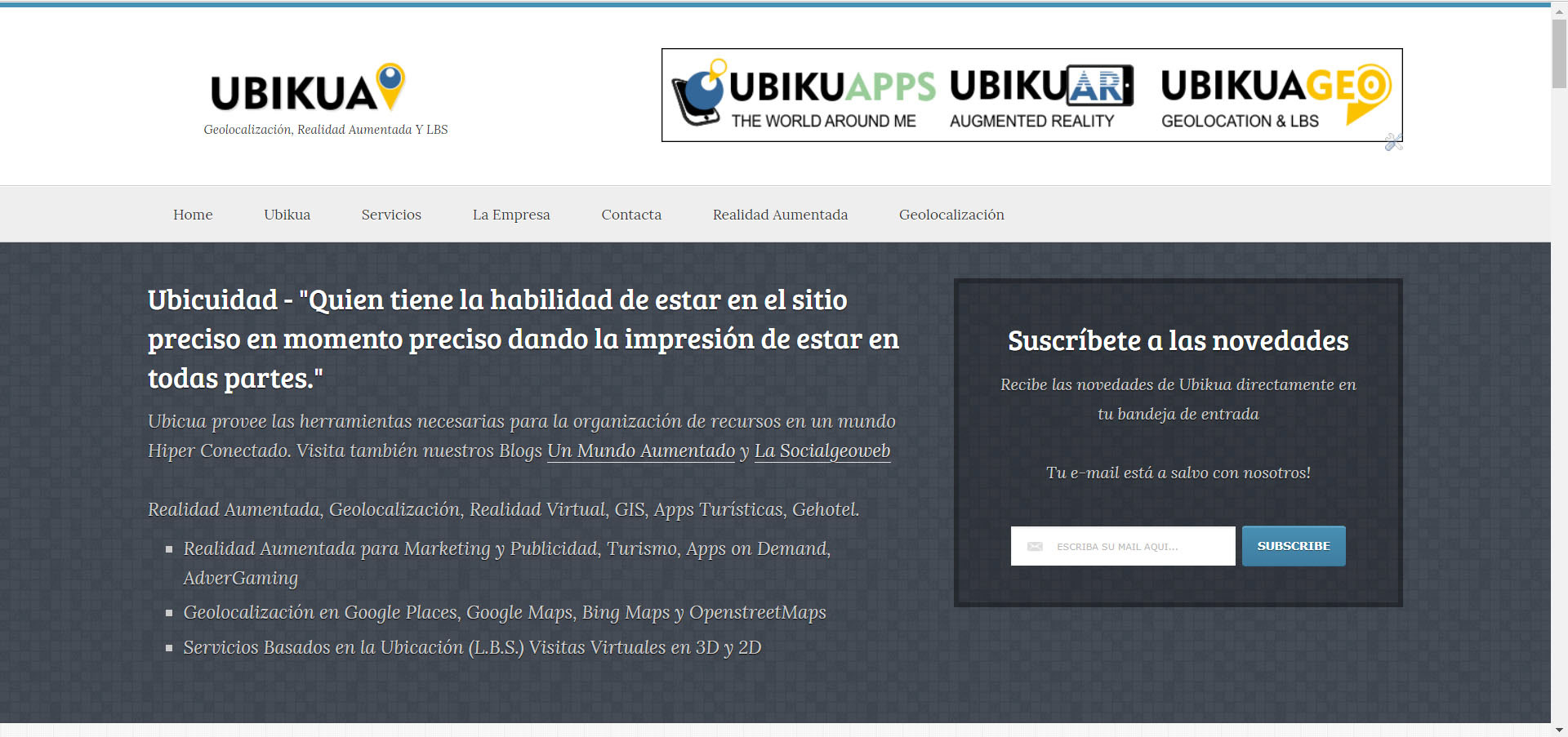The height and width of the screenshot is (737, 1568).
Task: Click the tagline 'Geolocalización, Realidad Aumentada Y LBS'
Action: click(326, 130)
